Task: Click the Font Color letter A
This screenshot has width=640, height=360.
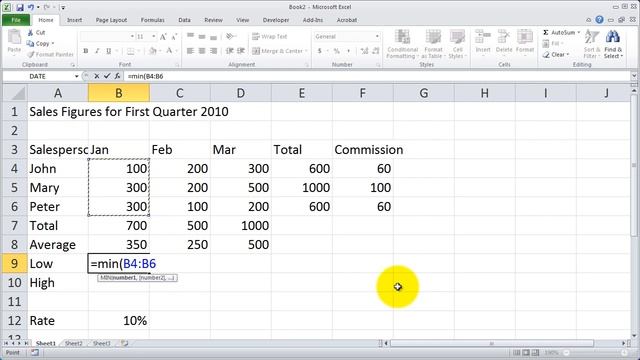Action: 169,51
